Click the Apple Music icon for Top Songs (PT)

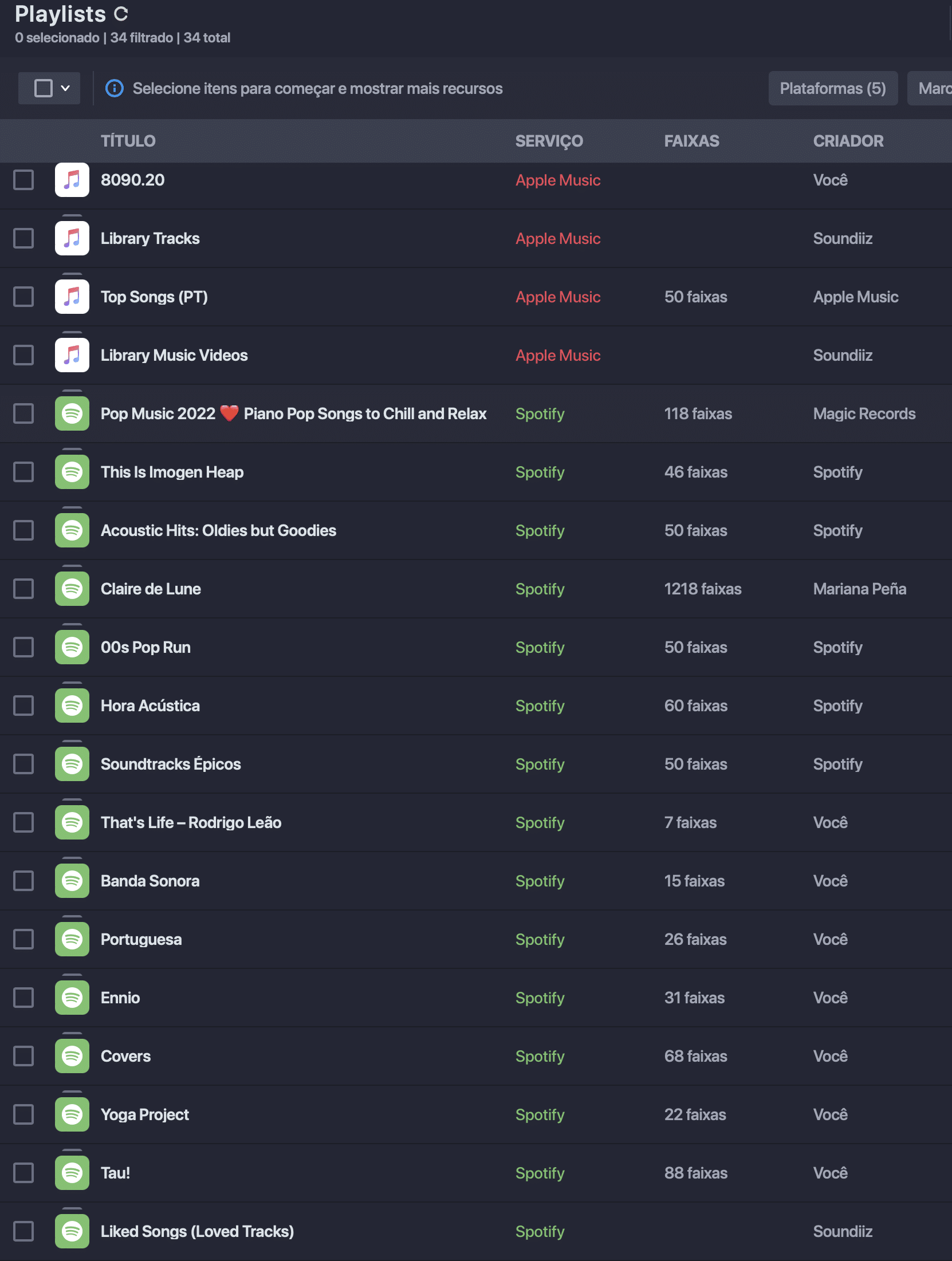[72, 297]
